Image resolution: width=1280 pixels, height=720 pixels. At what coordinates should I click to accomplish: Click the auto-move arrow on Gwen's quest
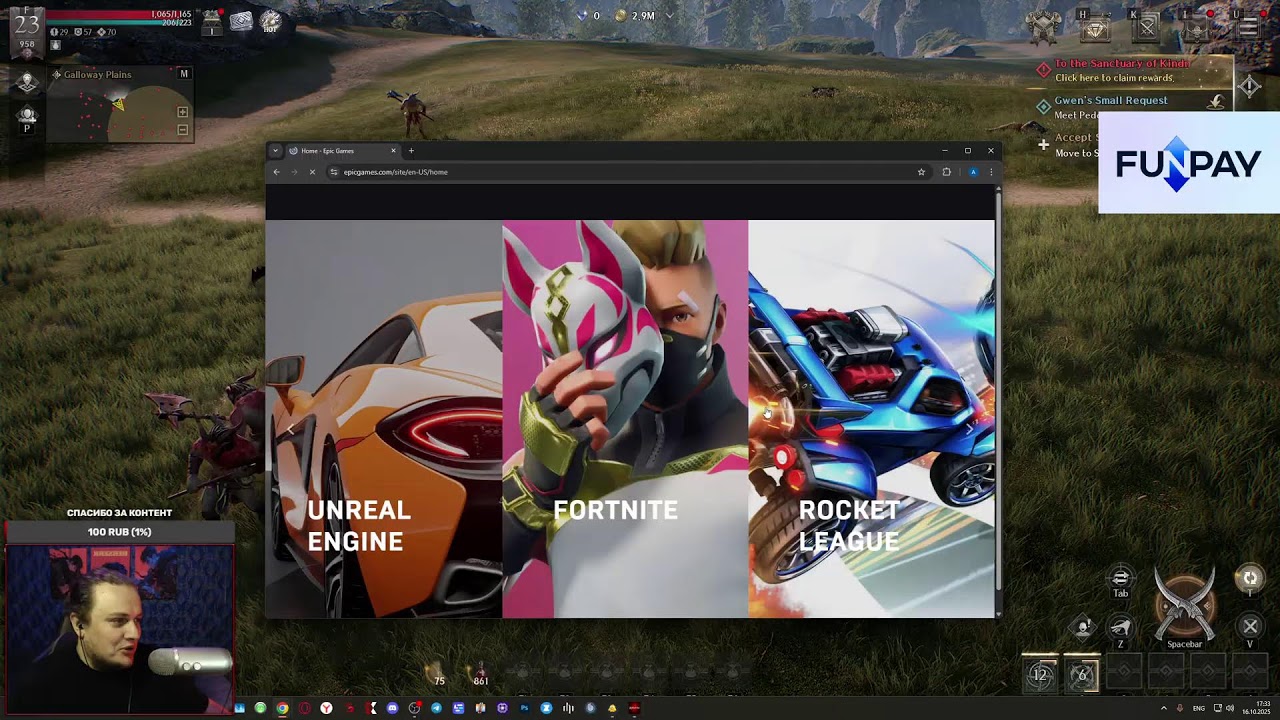pyautogui.click(x=1216, y=101)
